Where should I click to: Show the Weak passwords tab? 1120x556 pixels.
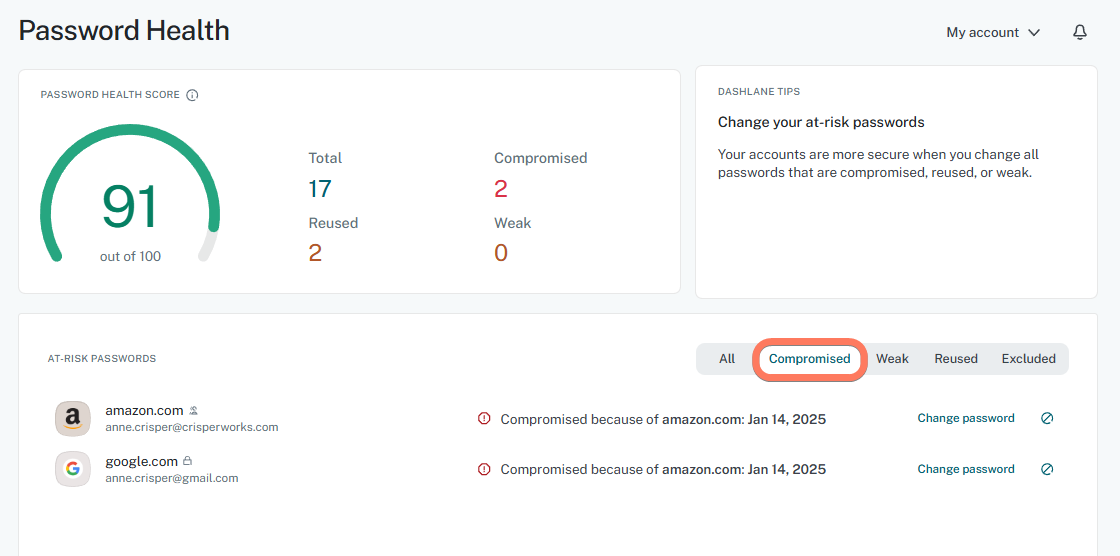coord(892,359)
